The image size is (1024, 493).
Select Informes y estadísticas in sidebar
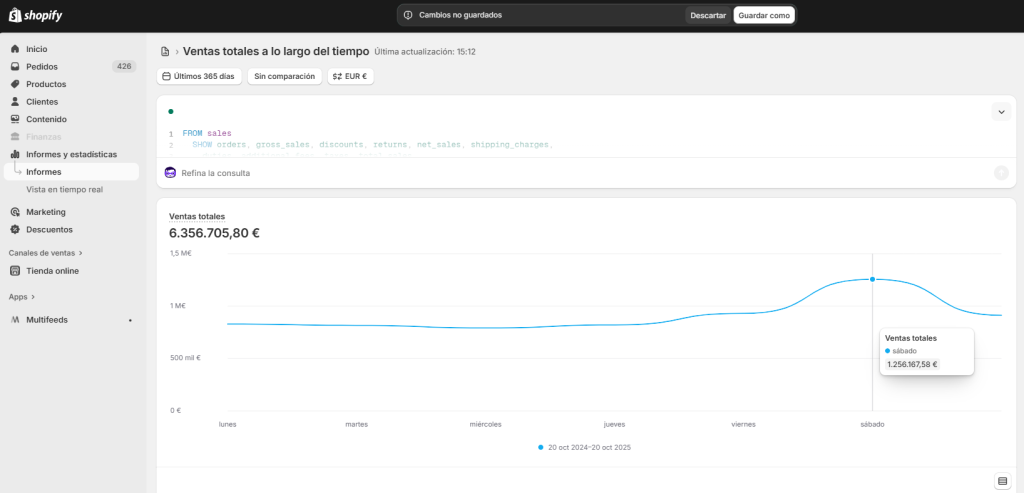[x=71, y=154]
